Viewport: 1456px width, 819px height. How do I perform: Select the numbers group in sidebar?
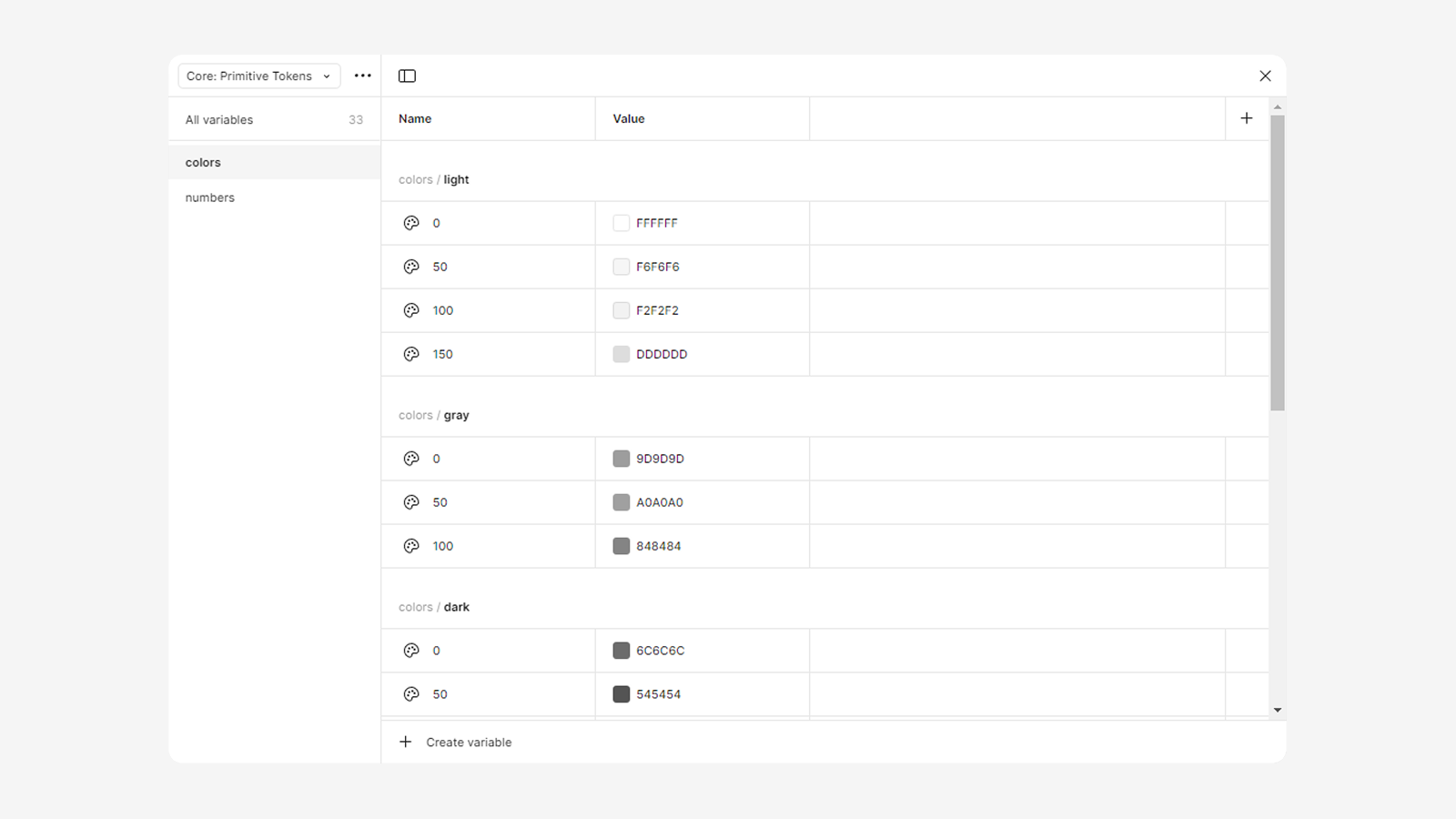coord(210,197)
